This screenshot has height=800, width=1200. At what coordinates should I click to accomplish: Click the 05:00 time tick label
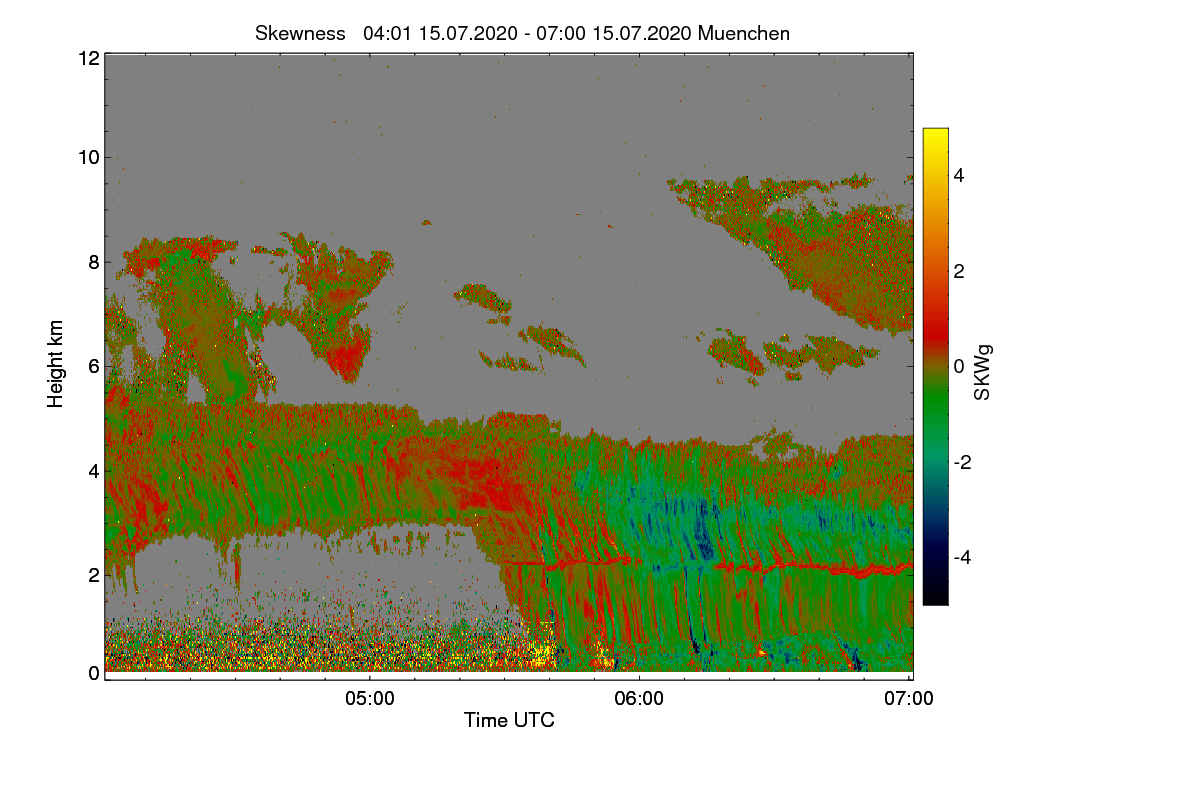click(x=369, y=699)
